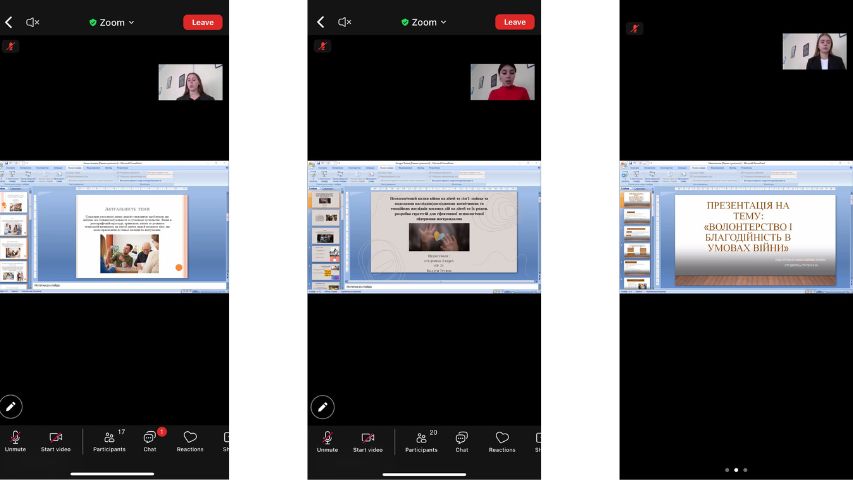Open Zoom dropdown in 17-participant meeting
This screenshot has height=480, width=853.
112,22
